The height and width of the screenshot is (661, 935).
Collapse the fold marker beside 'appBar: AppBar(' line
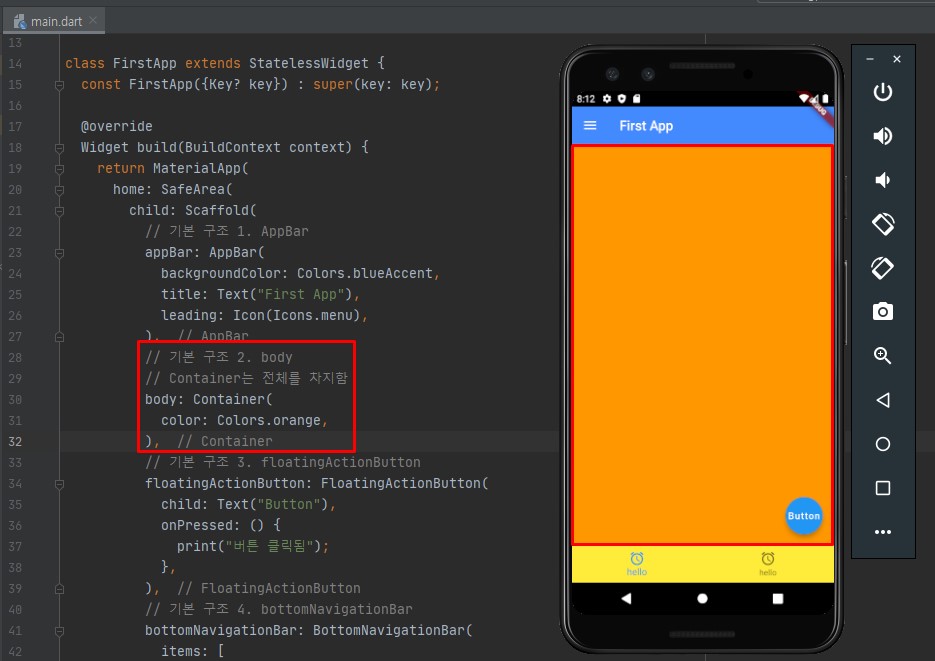[59, 253]
